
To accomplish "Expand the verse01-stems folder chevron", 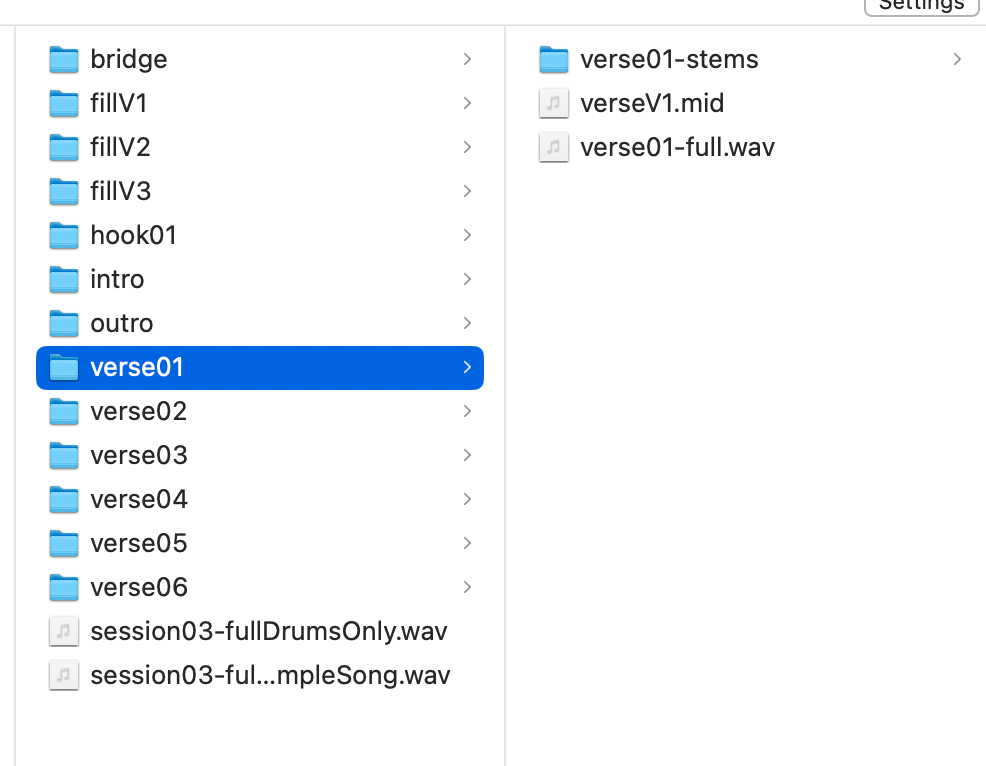I will point(957,60).
